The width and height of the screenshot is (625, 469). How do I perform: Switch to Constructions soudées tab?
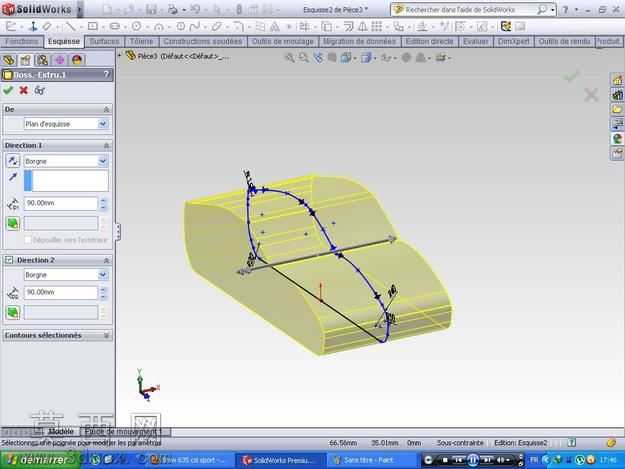(x=203, y=41)
